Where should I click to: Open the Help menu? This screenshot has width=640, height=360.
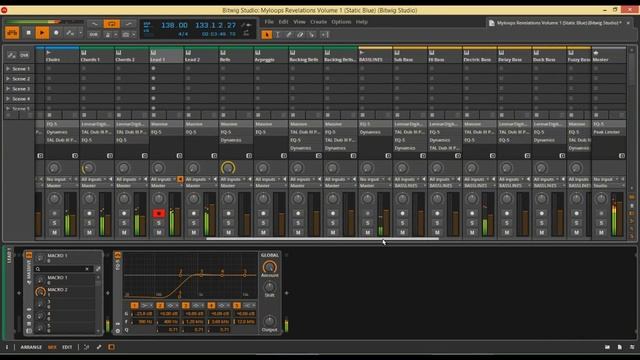362,22
